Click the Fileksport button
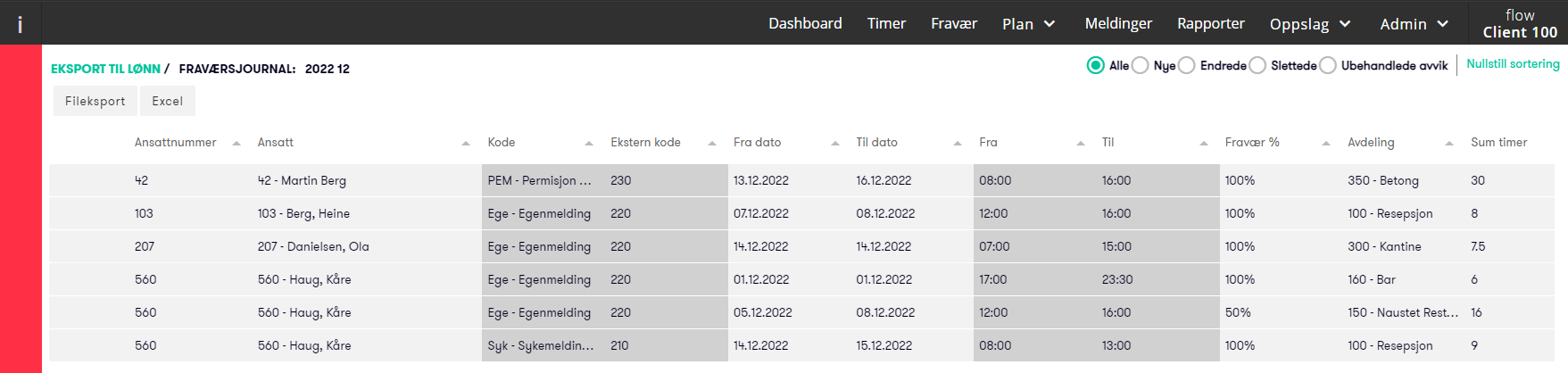1568x373 pixels. [95, 101]
